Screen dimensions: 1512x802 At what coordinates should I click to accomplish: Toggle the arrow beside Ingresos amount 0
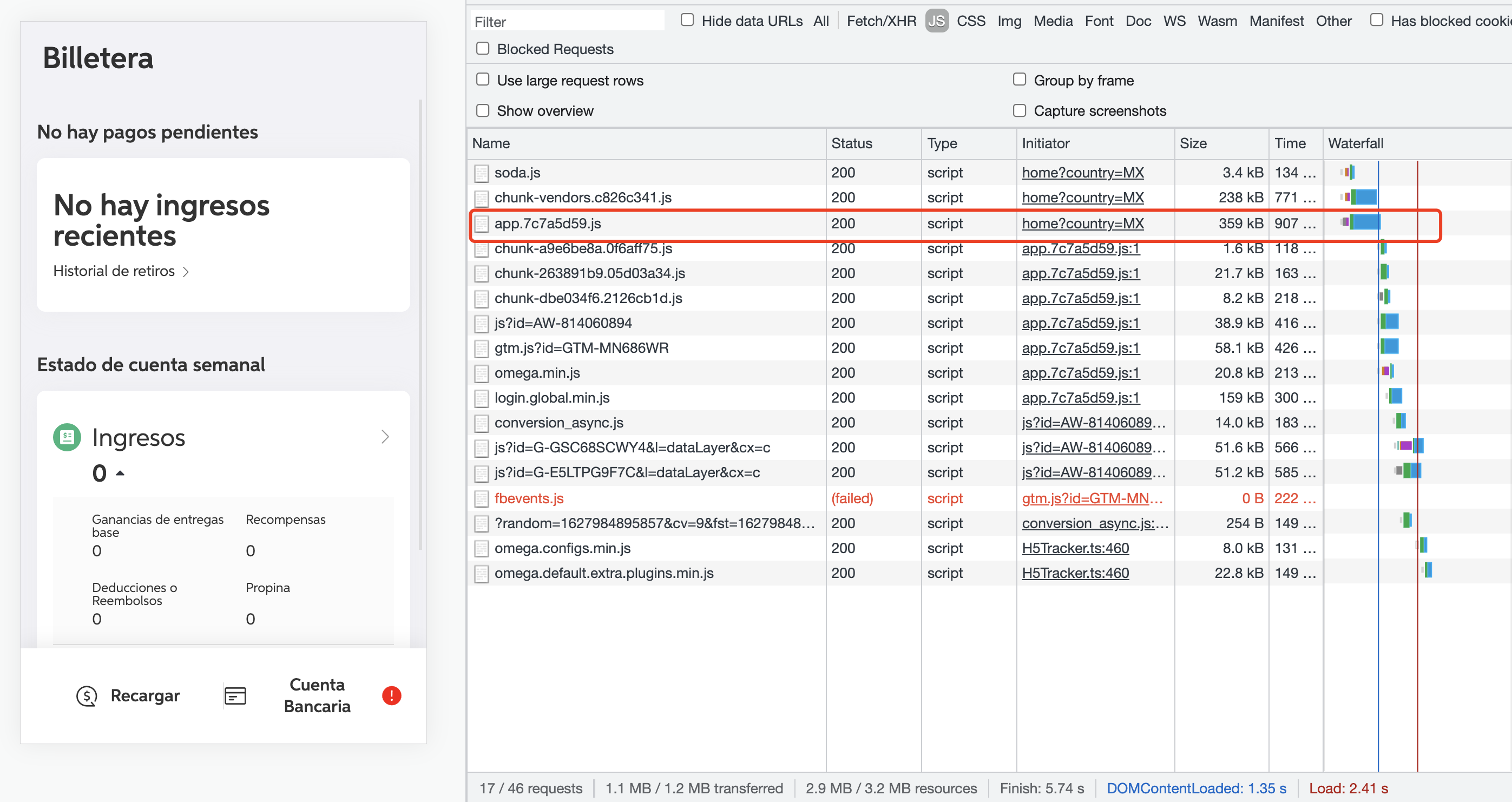pos(120,472)
